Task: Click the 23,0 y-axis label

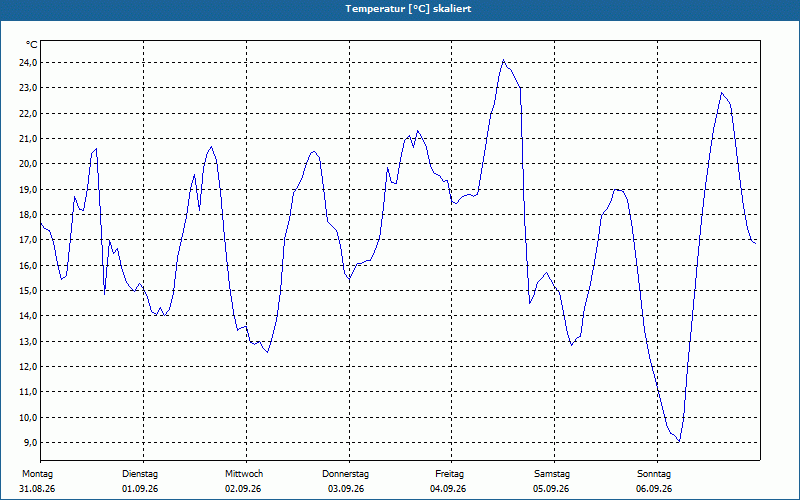Action: (28, 88)
